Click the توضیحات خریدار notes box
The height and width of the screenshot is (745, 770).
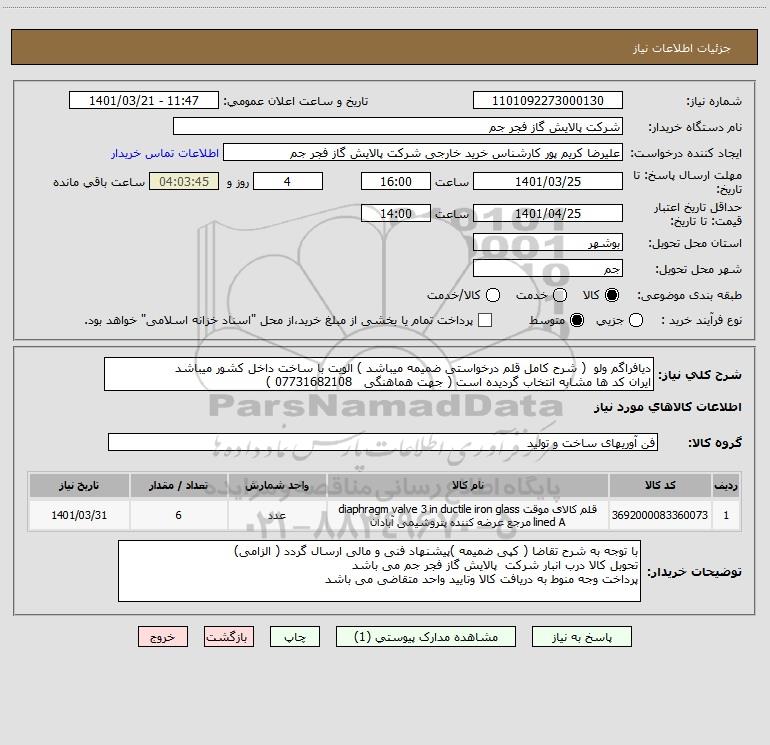pos(379,571)
